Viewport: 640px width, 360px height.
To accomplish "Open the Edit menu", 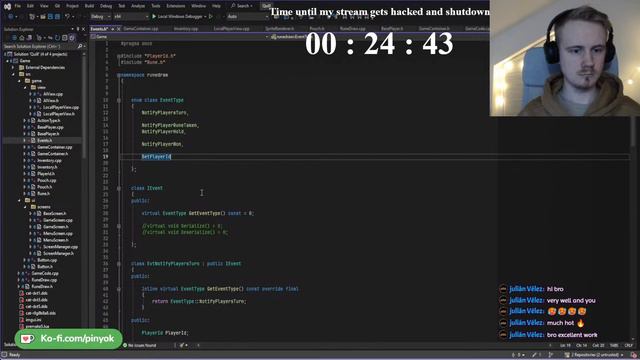I will pos(30,6).
